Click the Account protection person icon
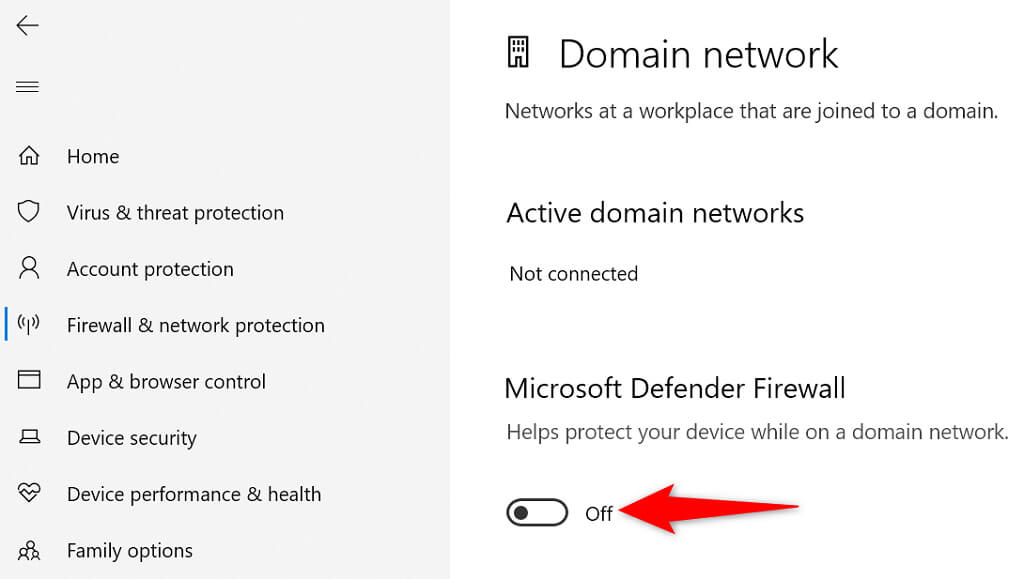The image size is (1024, 579). 29,268
